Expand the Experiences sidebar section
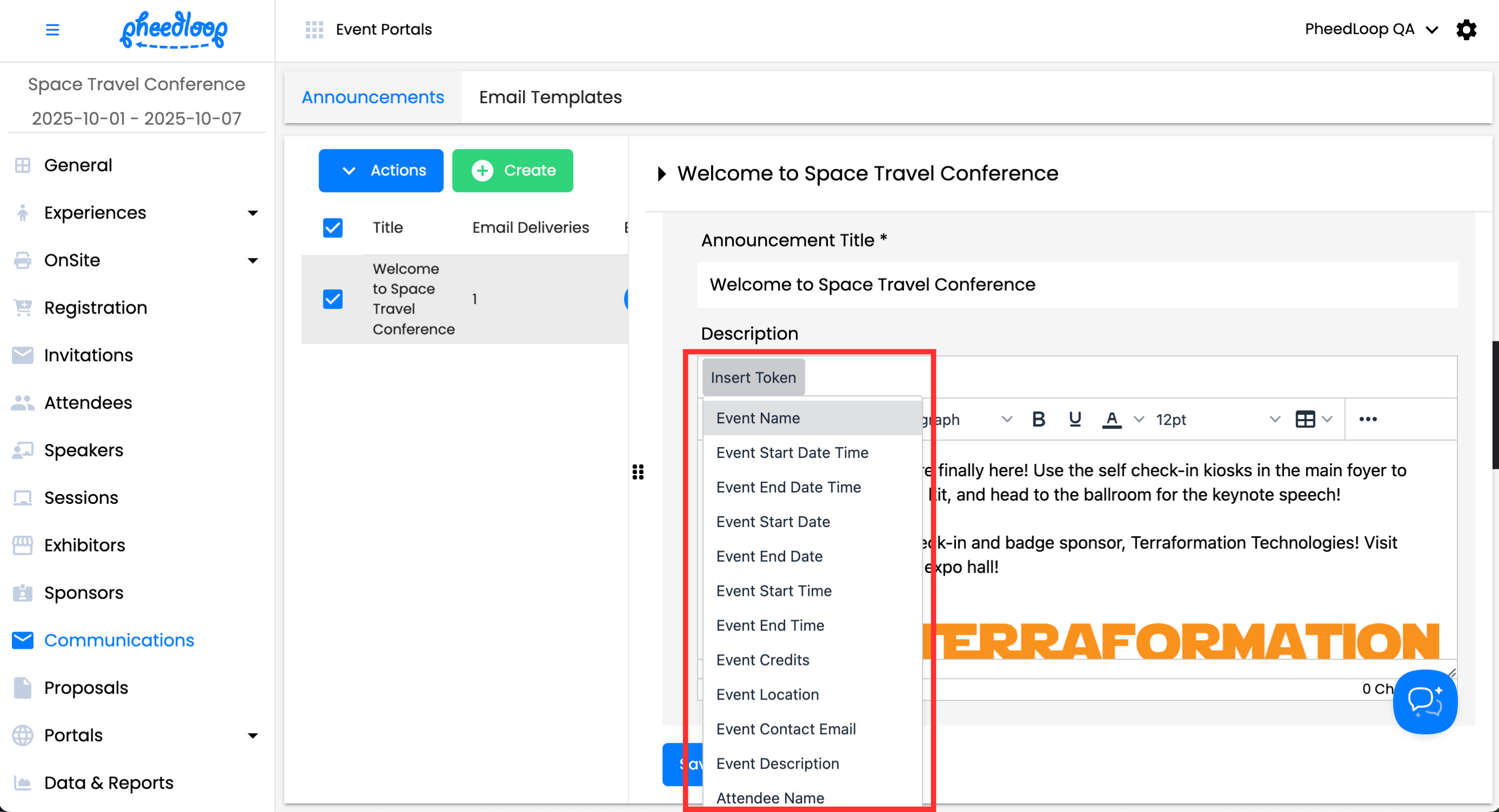The image size is (1499, 812). tap(253, 213)
